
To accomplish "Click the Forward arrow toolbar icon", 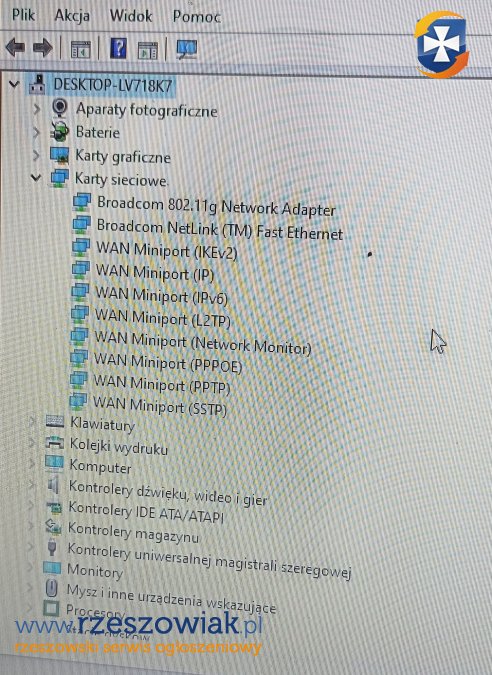I will [x=43, y=47].
